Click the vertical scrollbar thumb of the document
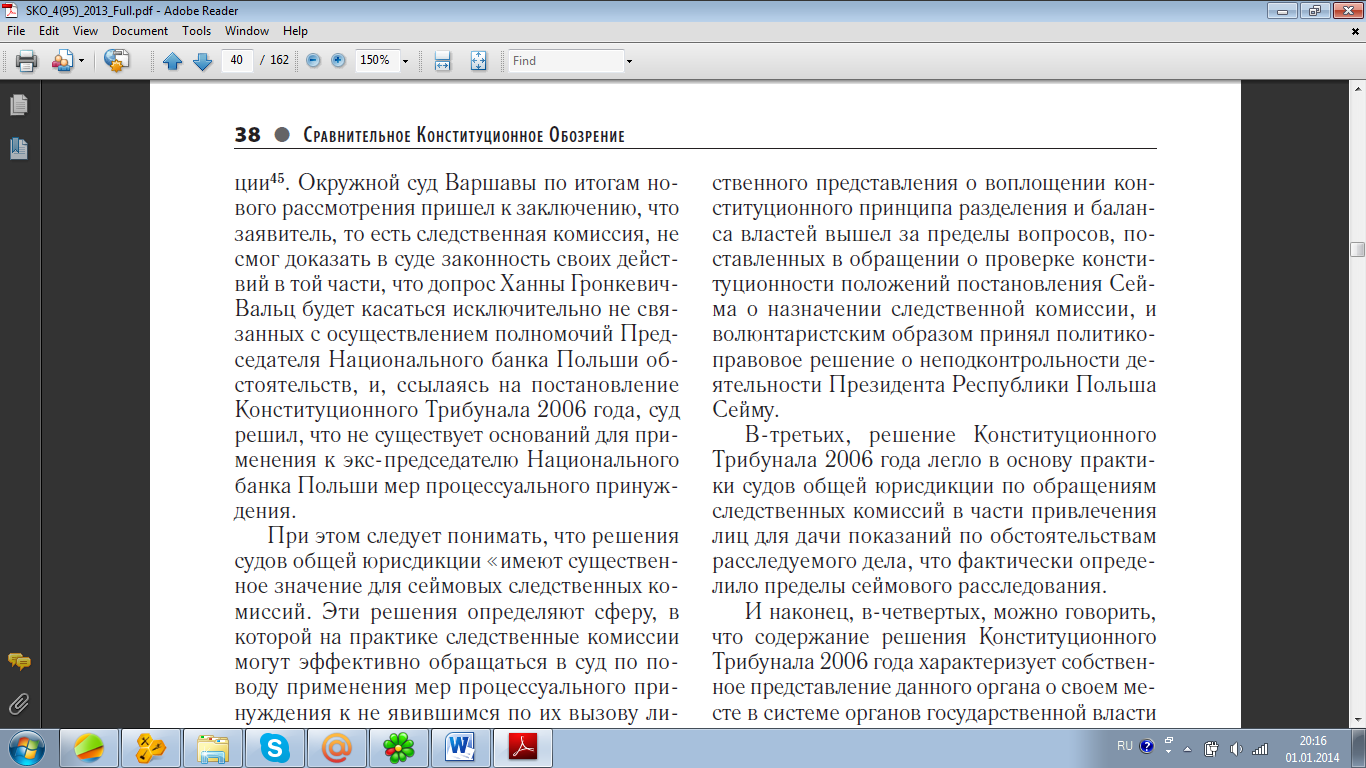This screenshot has width=1366, height=768. coord(1357,250)
